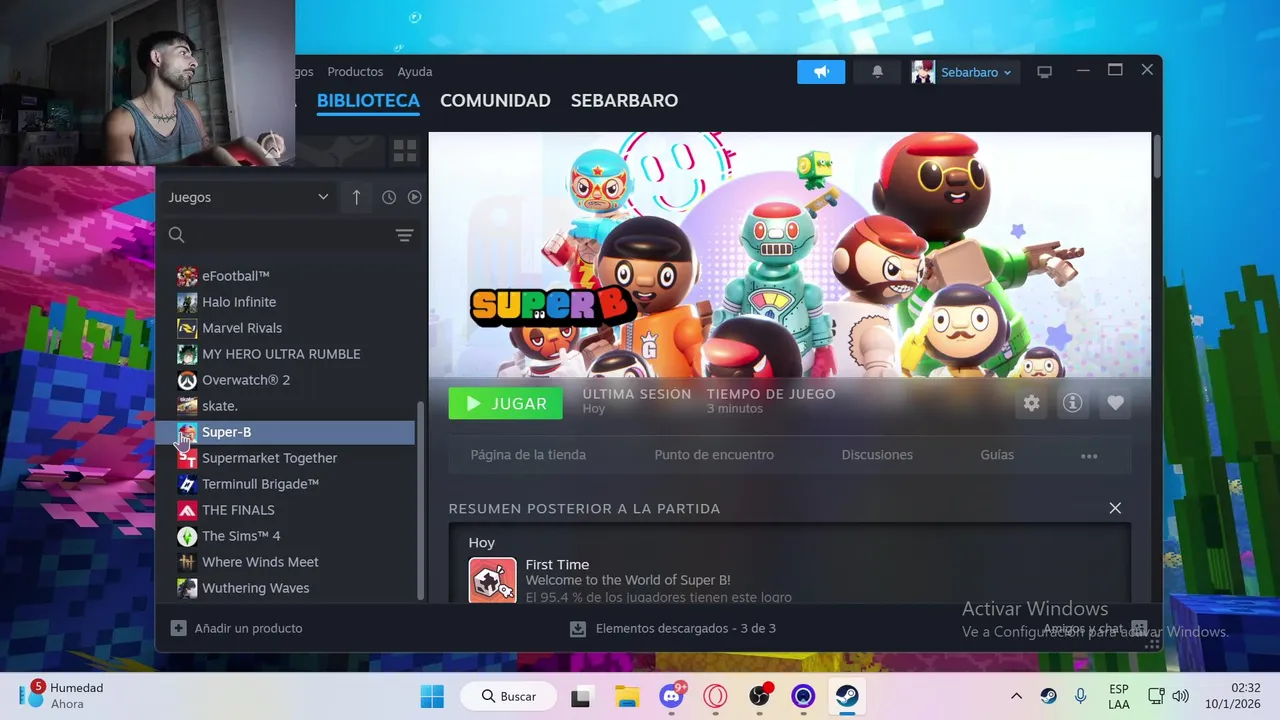The height and width of the screenshot is (720, 1280).
Task: Go to SEBARBARO profile tab
Action: [624, 100]
